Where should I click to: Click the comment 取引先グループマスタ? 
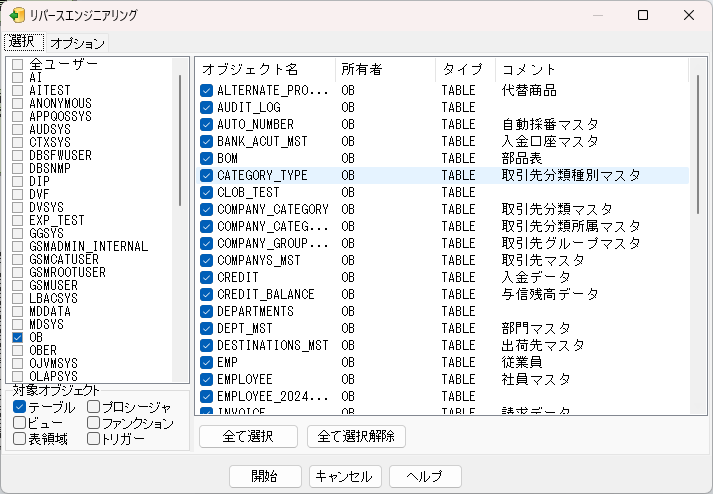click(571, 243)
